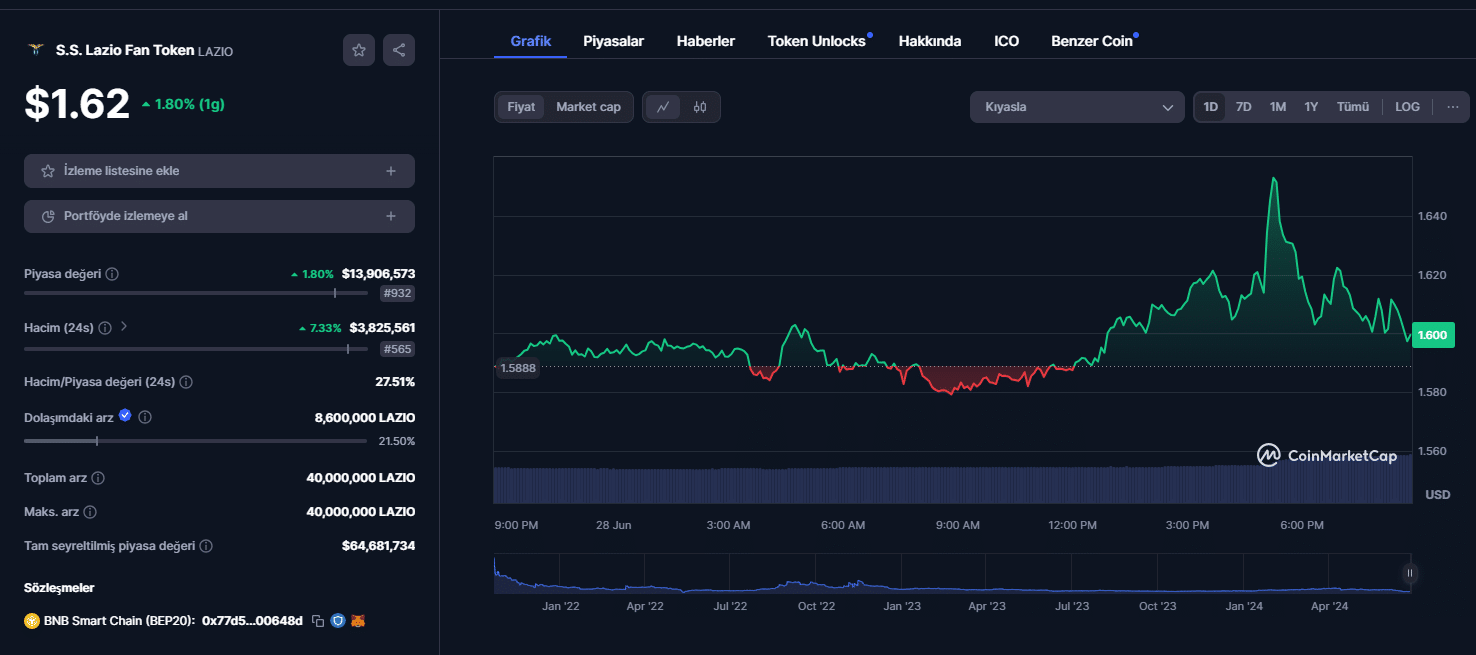Click the Dolaşımdaki arz supply bar

tap(195, 440)
